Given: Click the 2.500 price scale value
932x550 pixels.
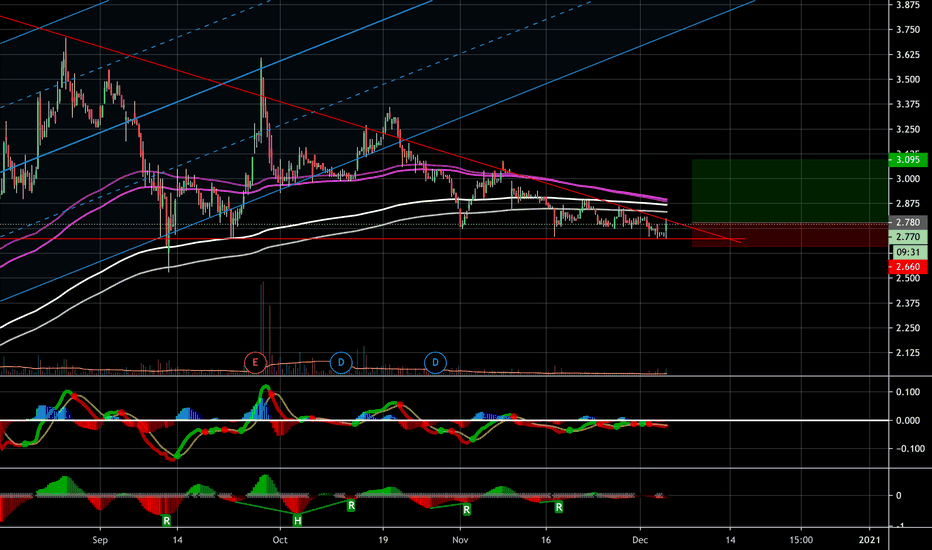Looking at the screenshot, I should 908,278.
